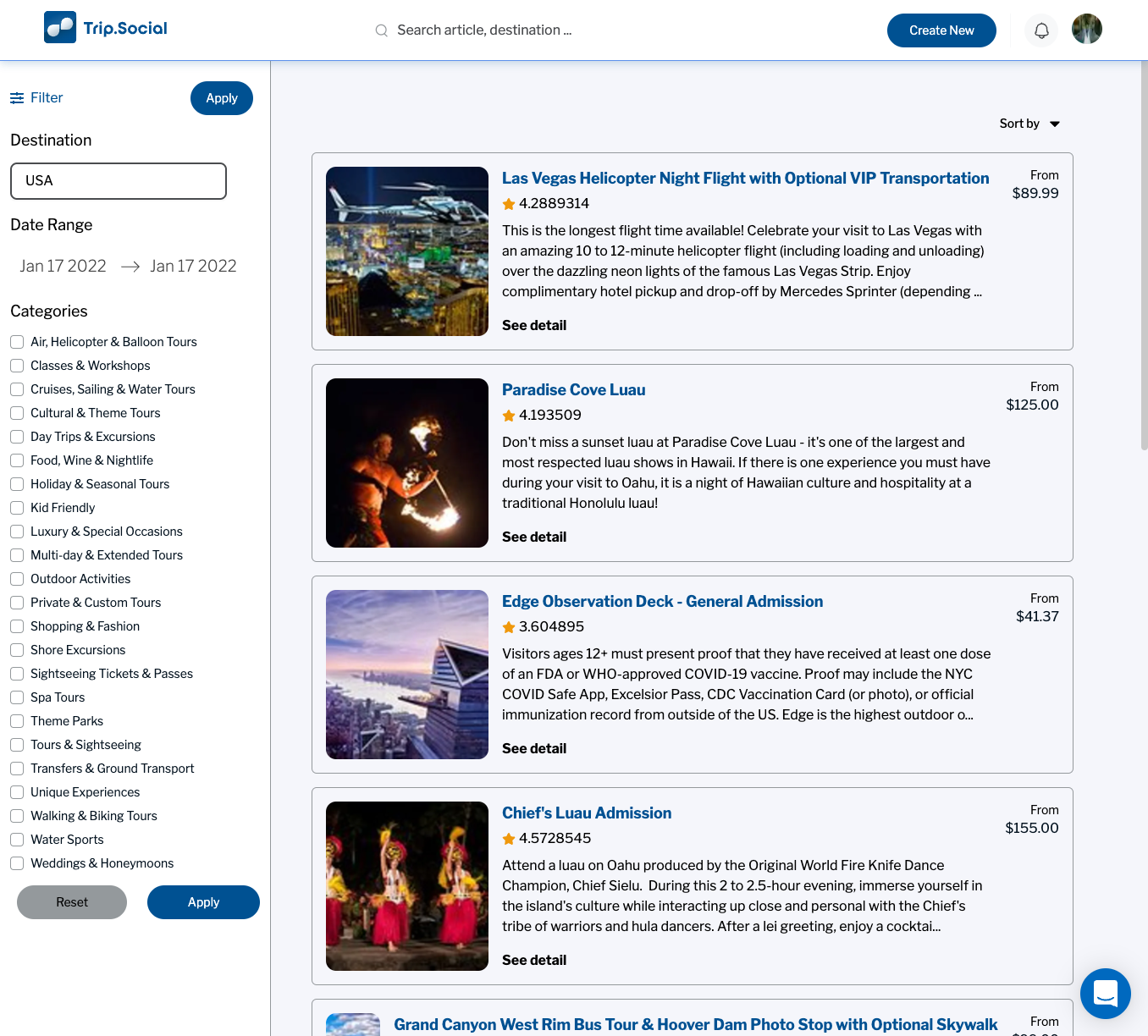This screenshot has width=1148, height=1036.
Task: Click the date range arrow icon
Action: pyautogui.click(x=130, y=267)
